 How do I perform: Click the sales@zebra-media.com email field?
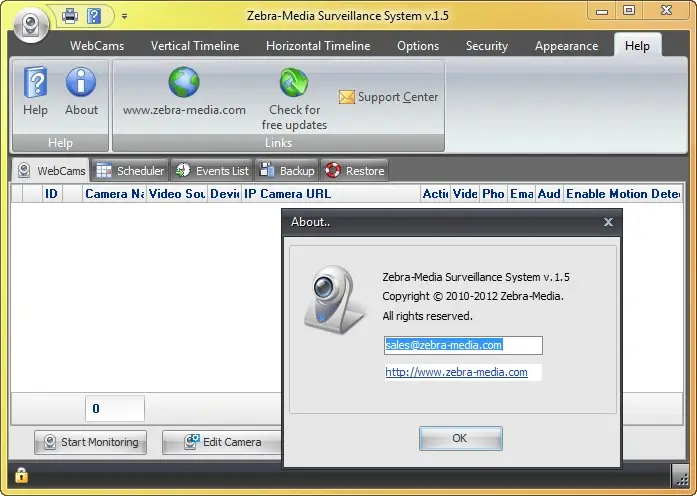(463, 345)
